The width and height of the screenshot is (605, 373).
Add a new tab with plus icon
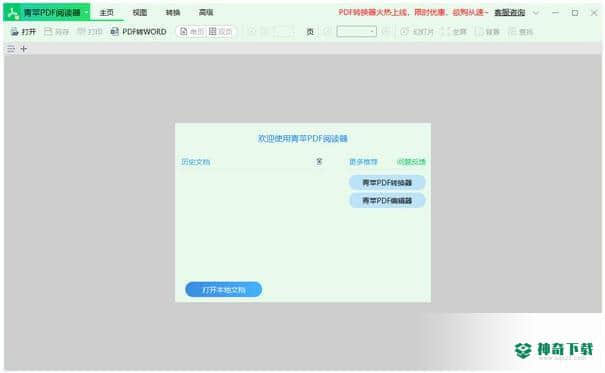click(x=24, y=49)
